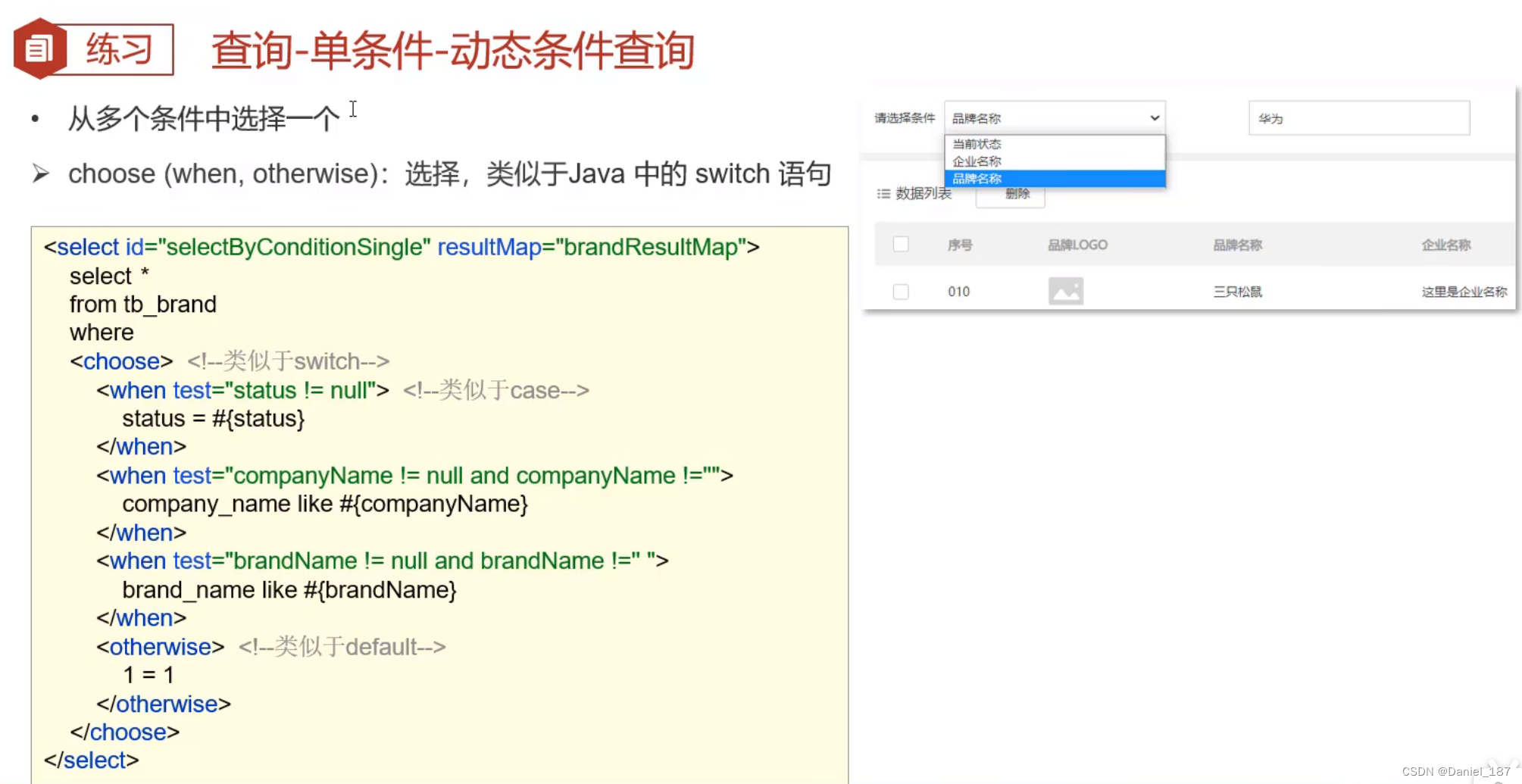Click the line about choose (when, otherwise)
Screen dimensions: 1522x784
[x=449, y=173]
